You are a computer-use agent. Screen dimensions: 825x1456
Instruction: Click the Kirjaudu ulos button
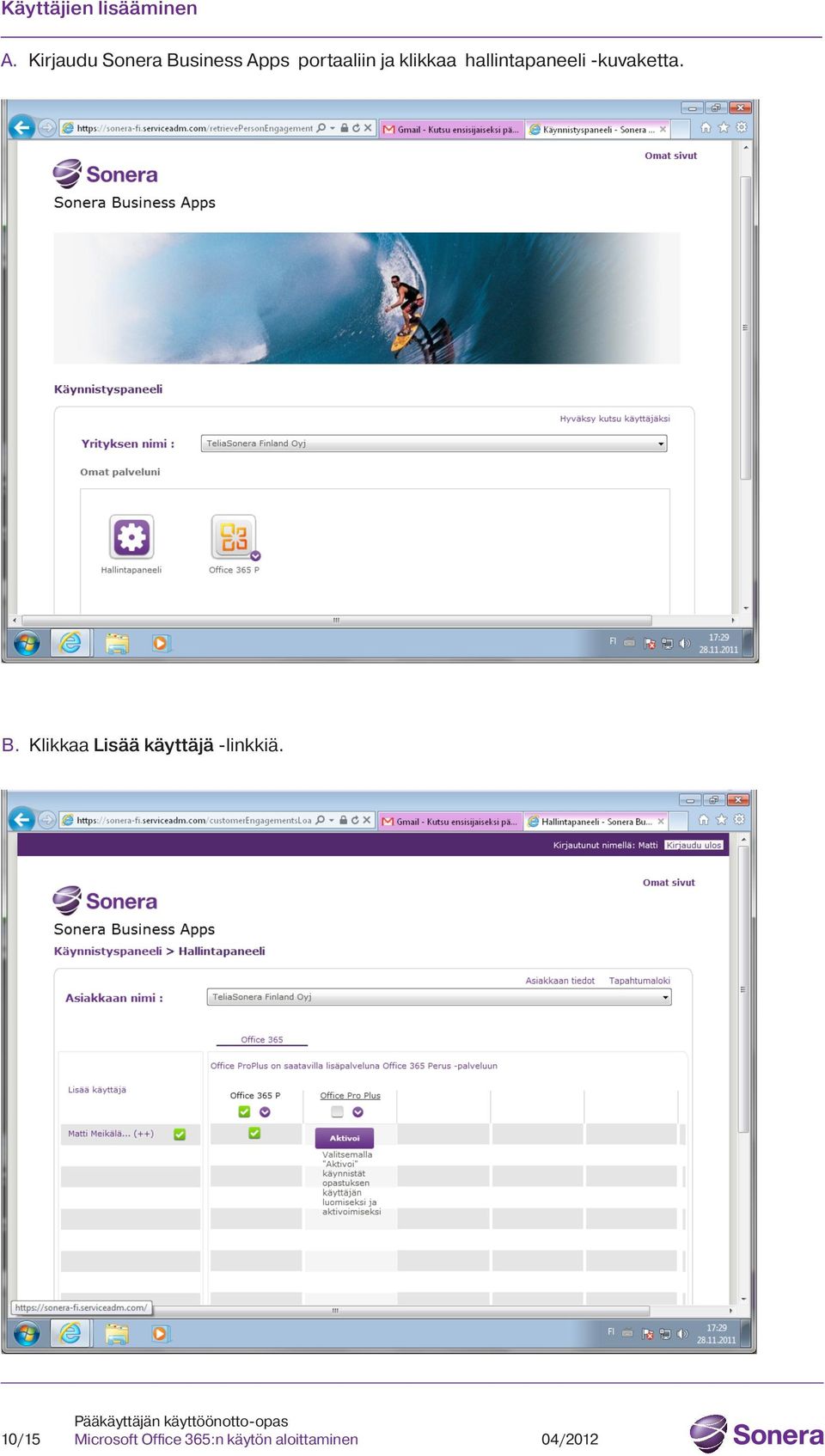click(x=694, y=845)
